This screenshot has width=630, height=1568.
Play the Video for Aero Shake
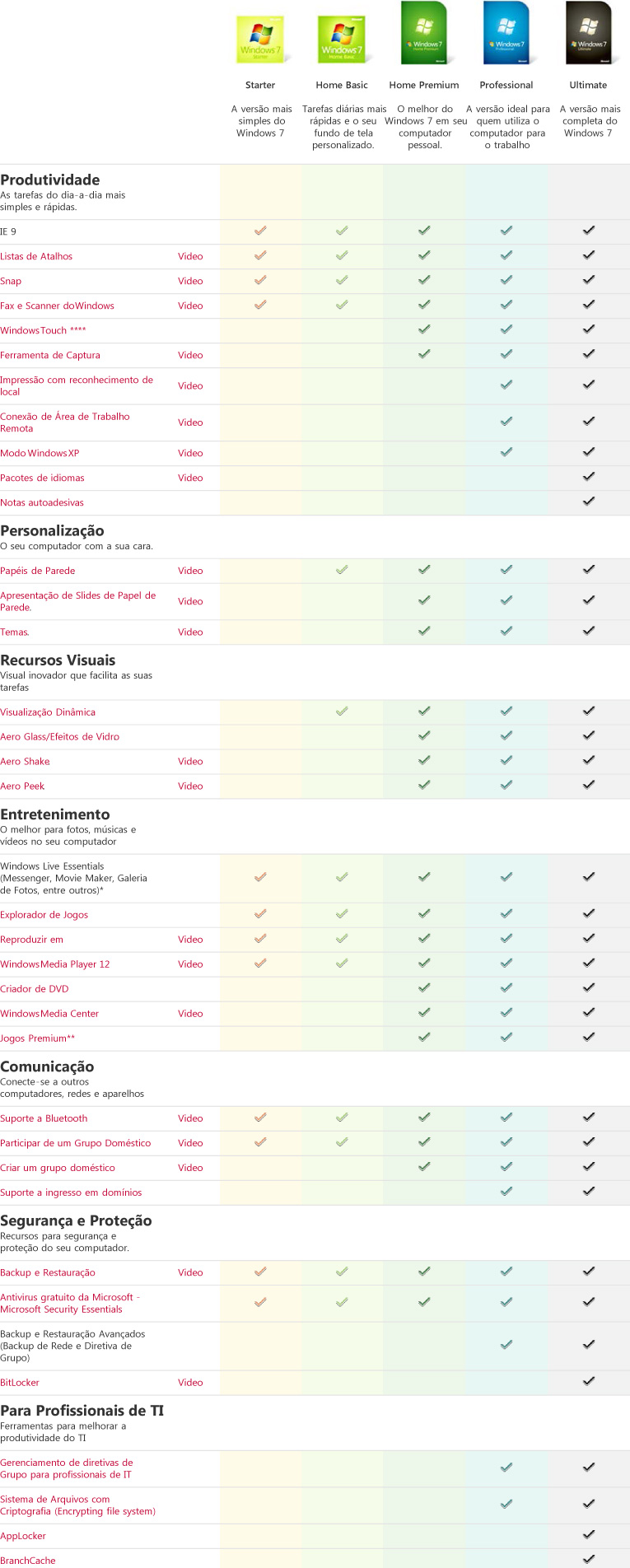(x=190, y=762)
